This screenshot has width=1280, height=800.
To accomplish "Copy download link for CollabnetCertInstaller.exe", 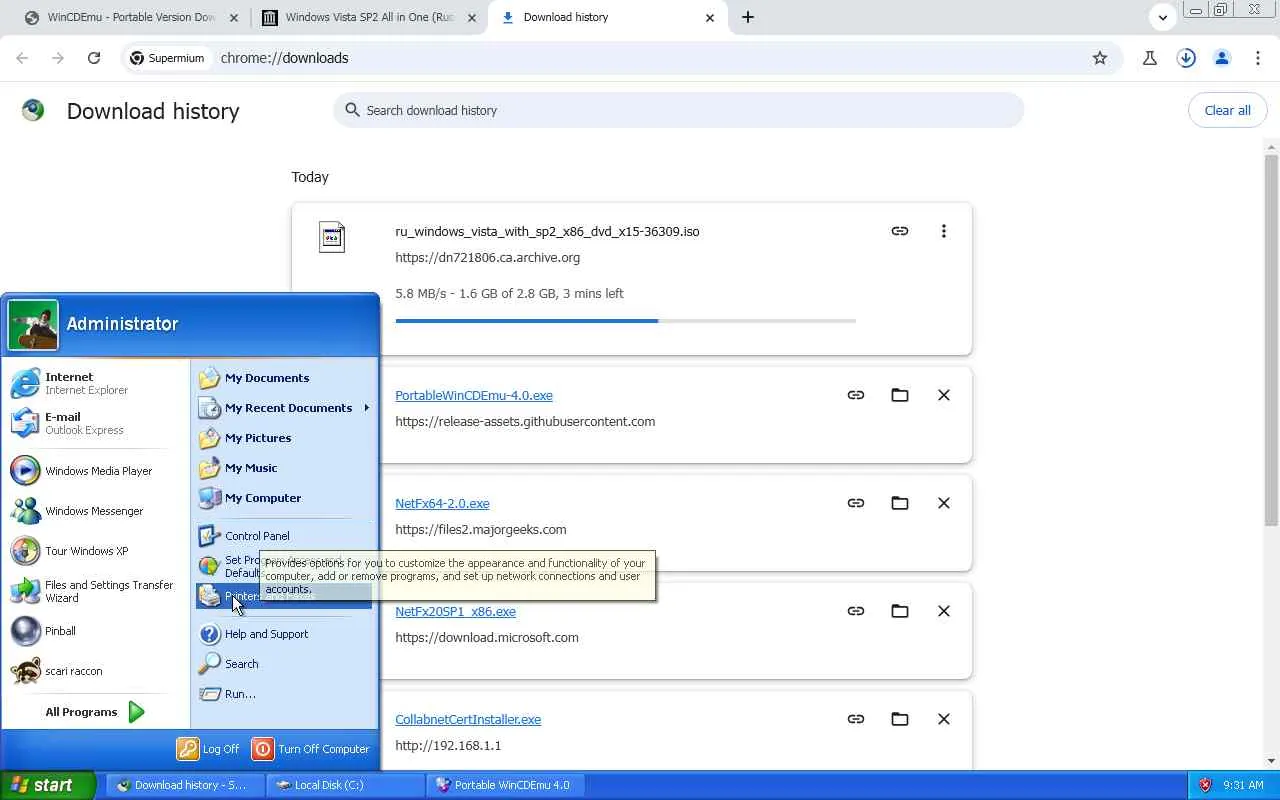I will tap(856, 719).
